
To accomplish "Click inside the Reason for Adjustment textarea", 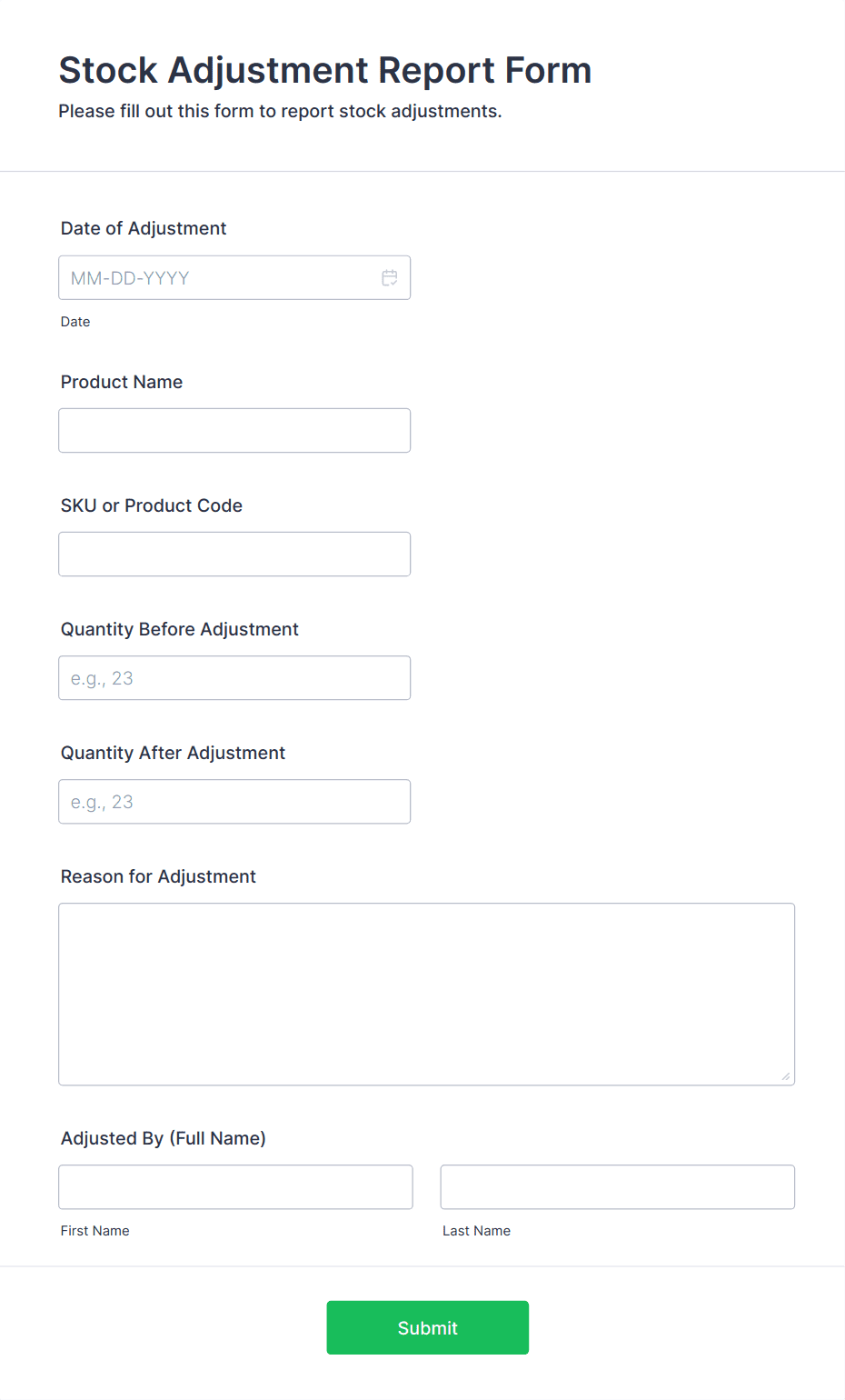I will (426, 994).
